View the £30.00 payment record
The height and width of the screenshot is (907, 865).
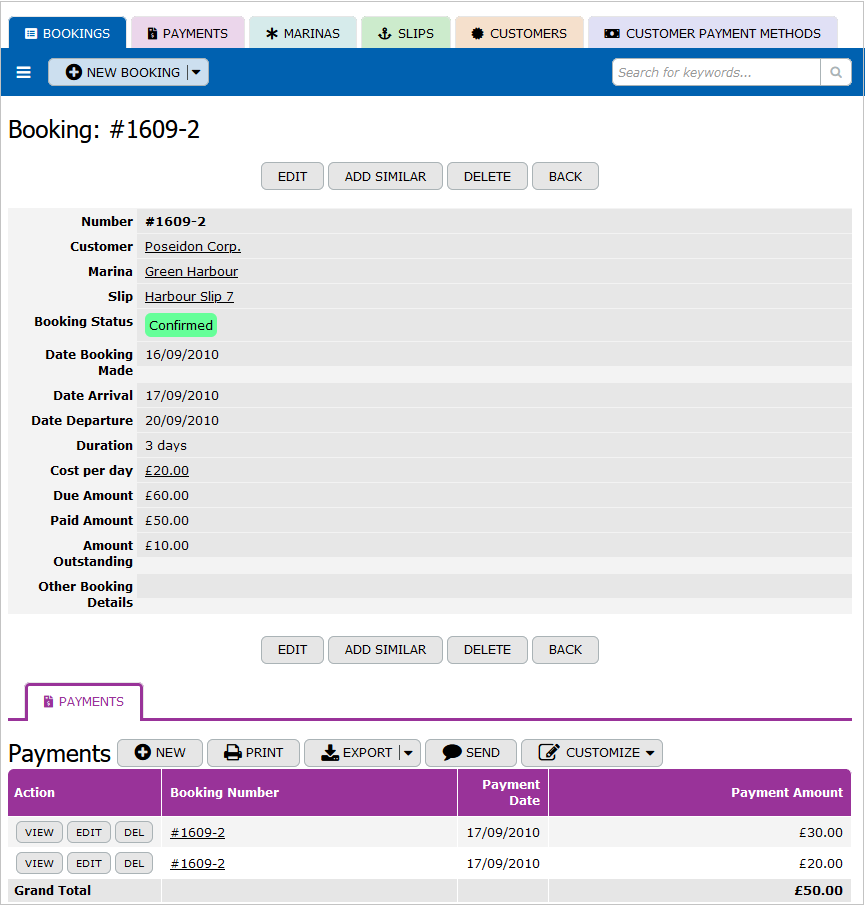coord(39,833)
